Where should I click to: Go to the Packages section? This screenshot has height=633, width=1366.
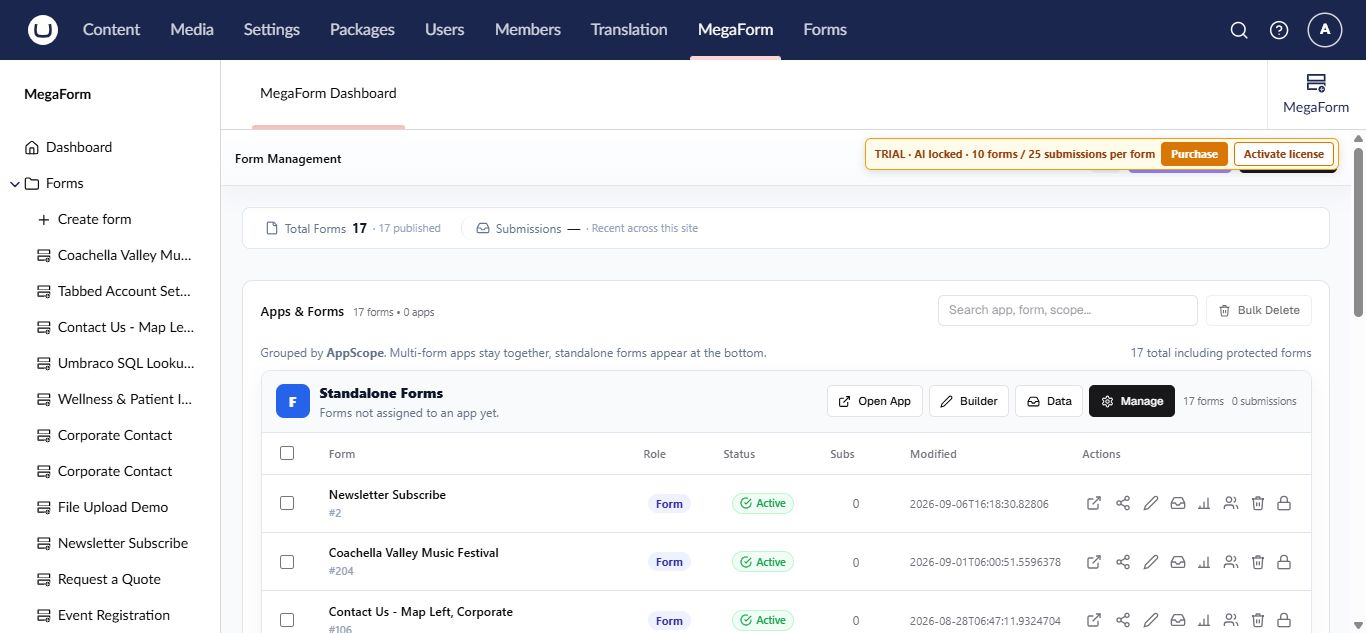tap(362, 30)
